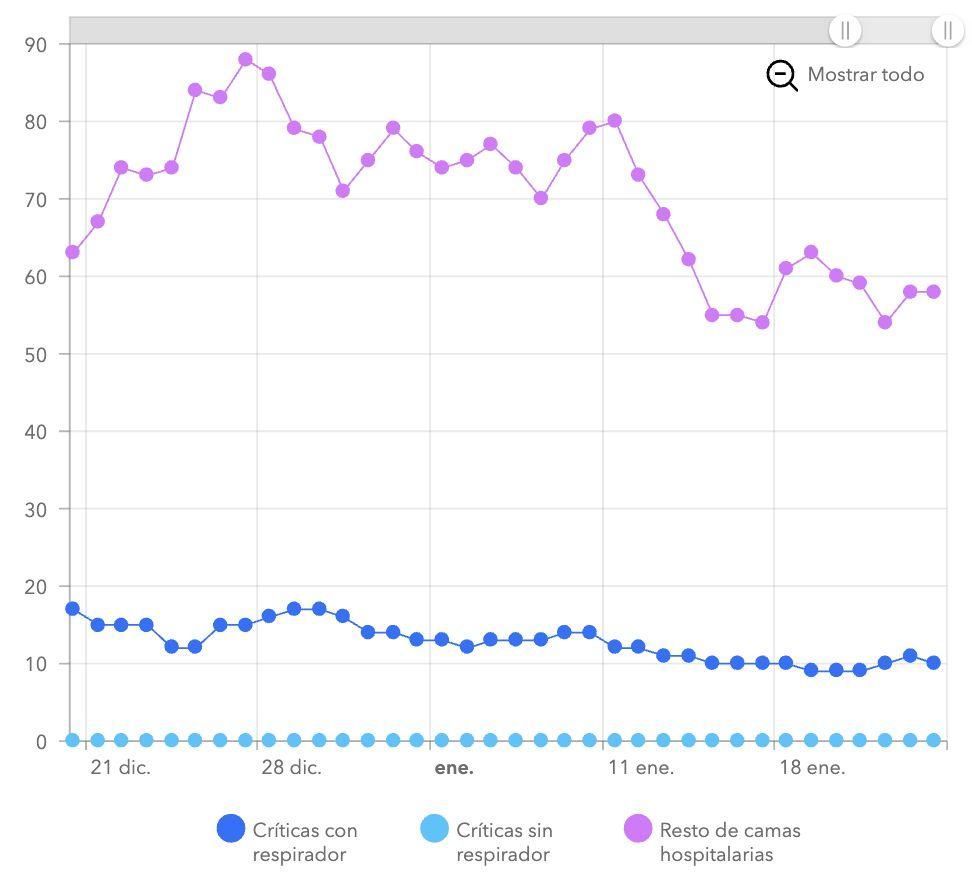Select the dark blue legend dot icon
Screen dimensions: 972x886
coord(231,829)
